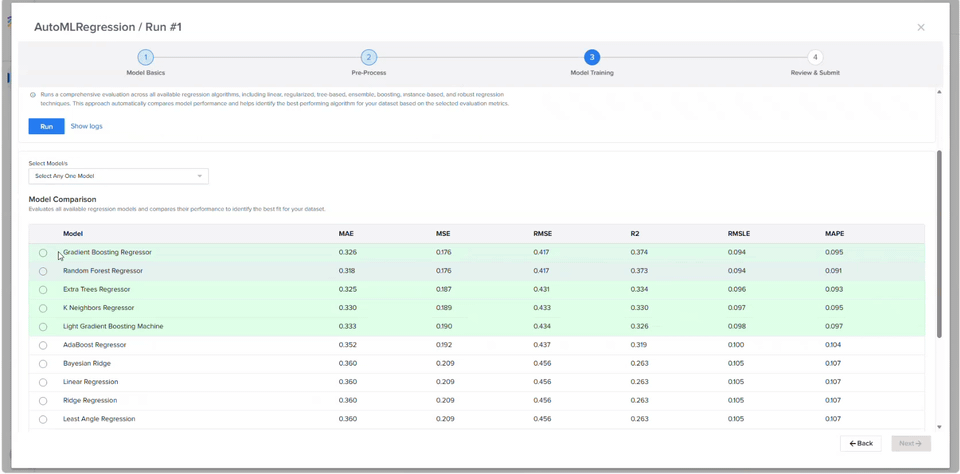This screenshot has width=960, height=474.
Task: Click MSE value 0.190 in Light Gradient row
Action: tap(444, 326)
